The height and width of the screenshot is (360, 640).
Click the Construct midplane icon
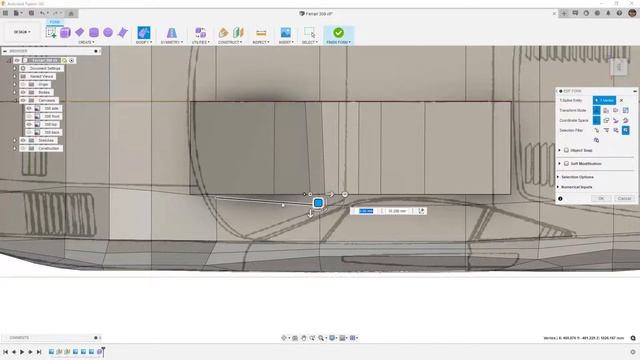click(238, 33)
